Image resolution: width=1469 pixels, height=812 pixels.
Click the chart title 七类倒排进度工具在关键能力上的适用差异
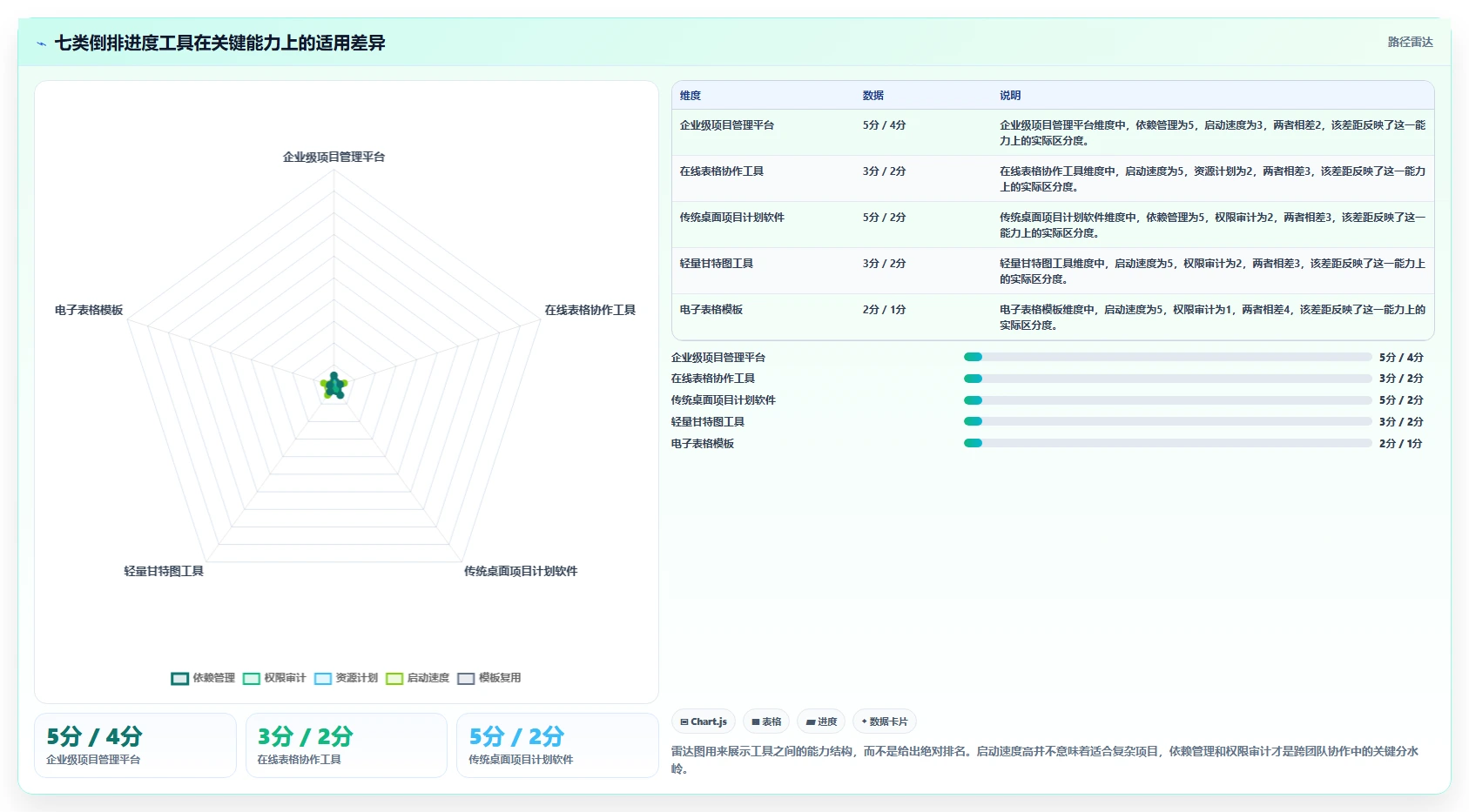219,43
